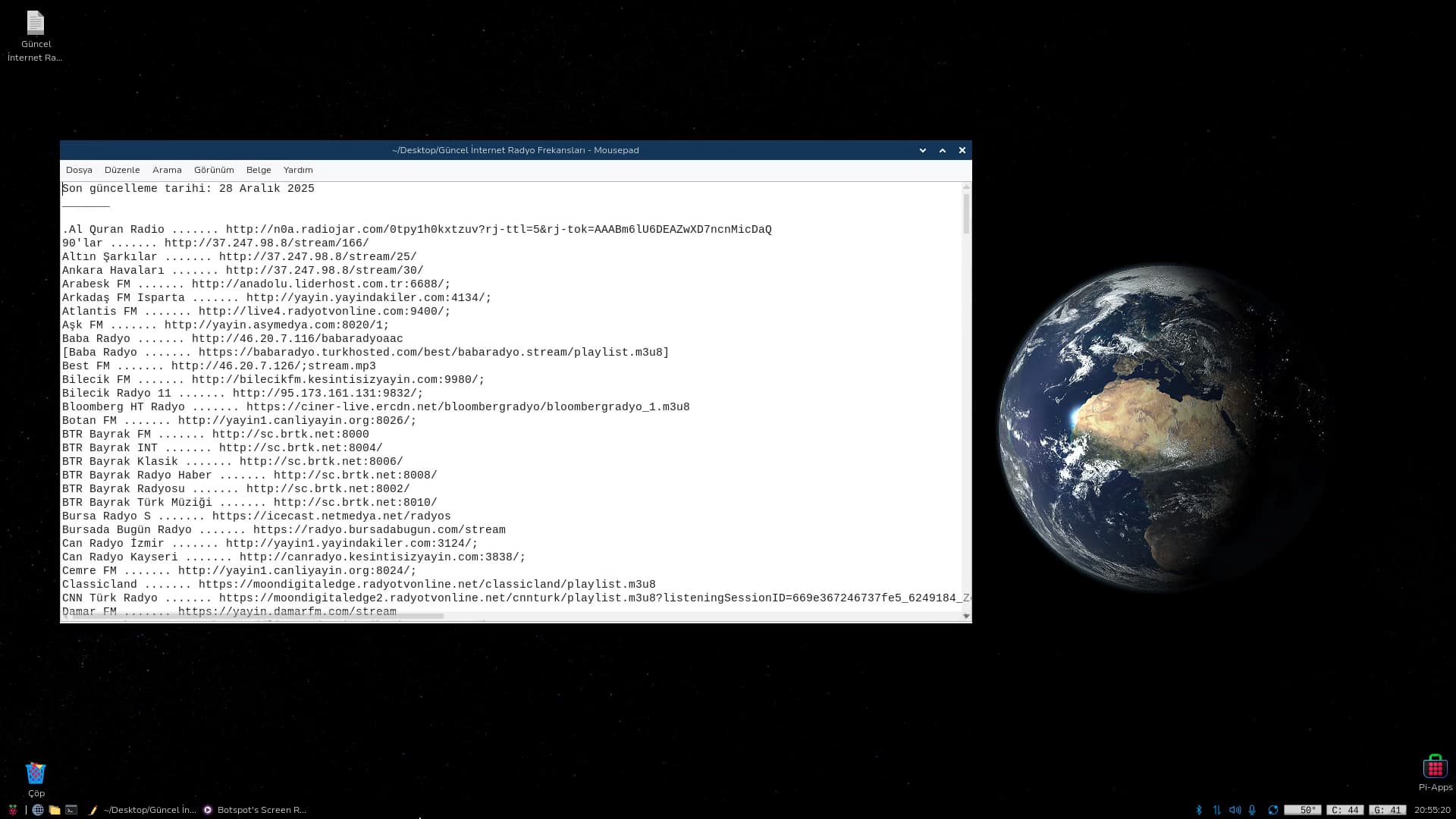The image size is (1456, 819).
Task: Open the Arama menu
Action: pyautogui.click(x=167, y=170)
